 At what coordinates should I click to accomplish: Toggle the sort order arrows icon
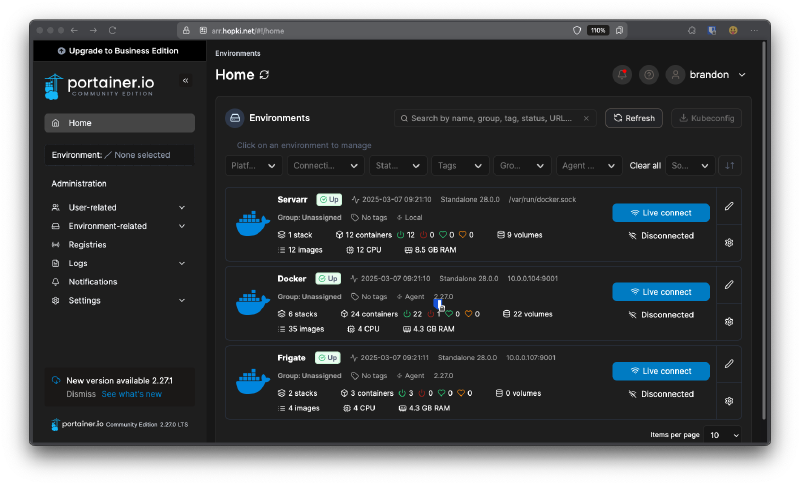coord(730,165)
